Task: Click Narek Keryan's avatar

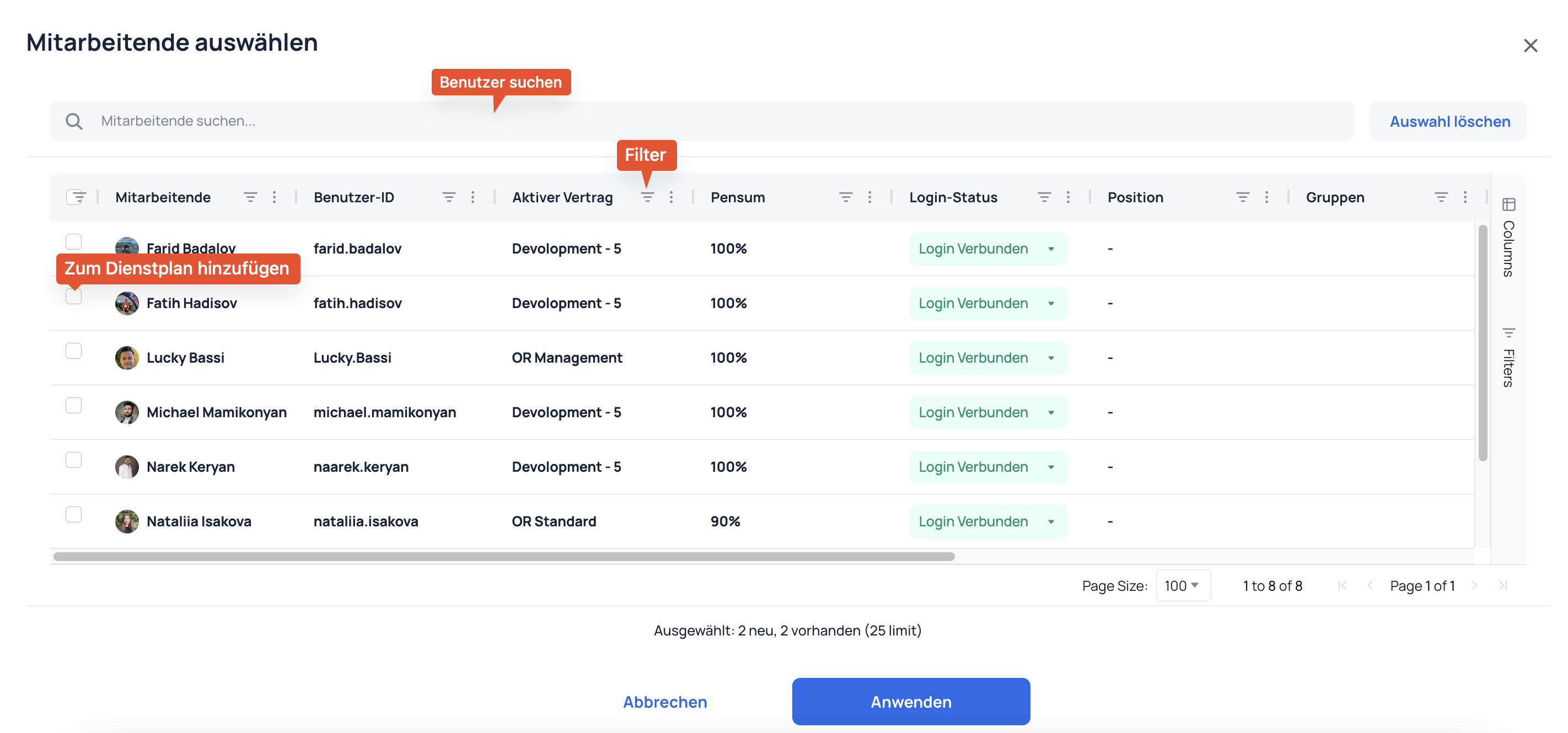Action: 127,467
